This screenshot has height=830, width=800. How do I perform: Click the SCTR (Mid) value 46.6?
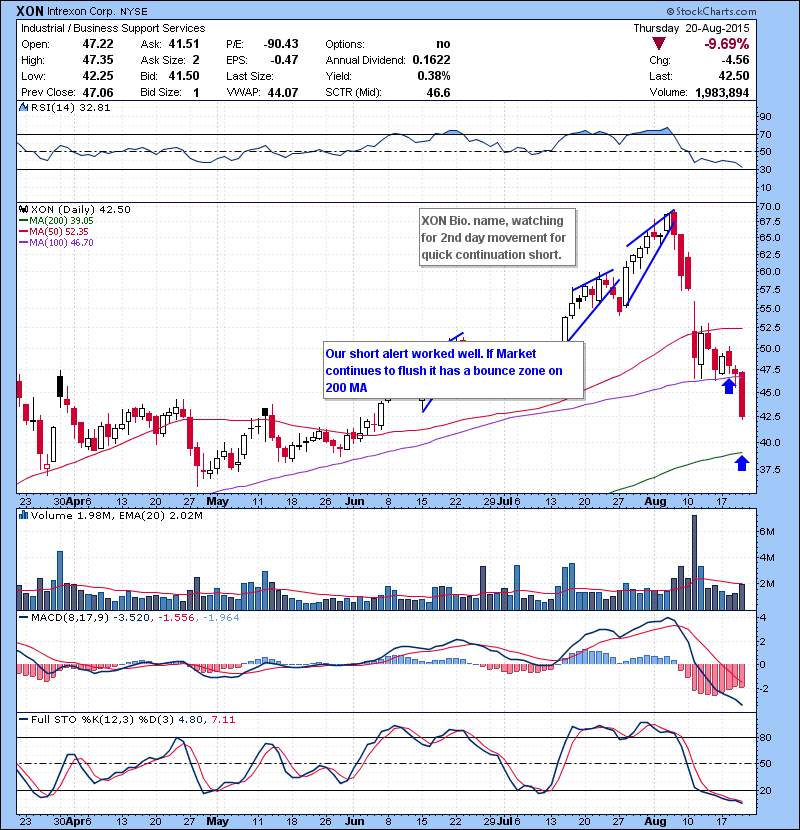point(438,92)
